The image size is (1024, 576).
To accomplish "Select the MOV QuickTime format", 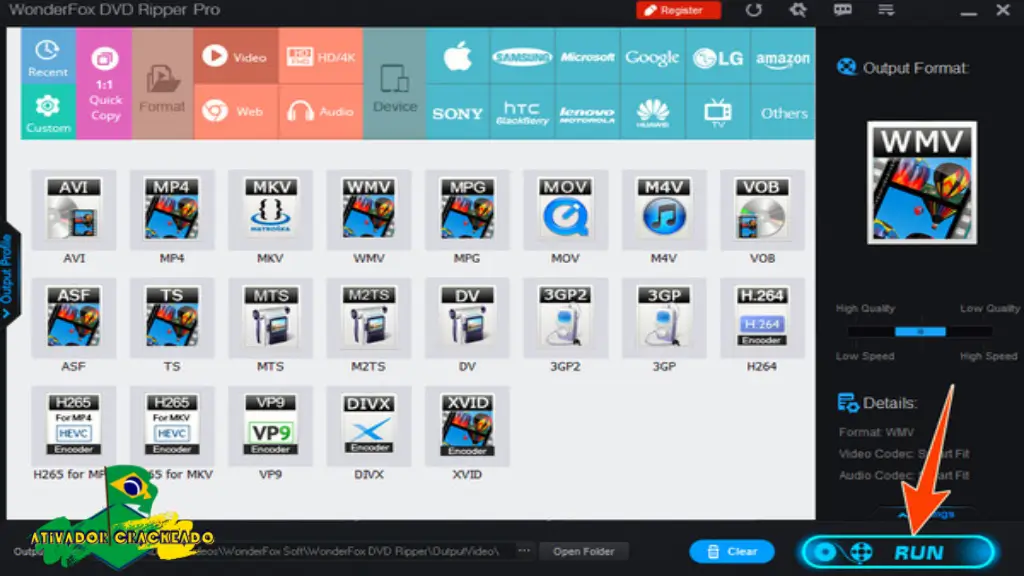I will tap(566, 210).
